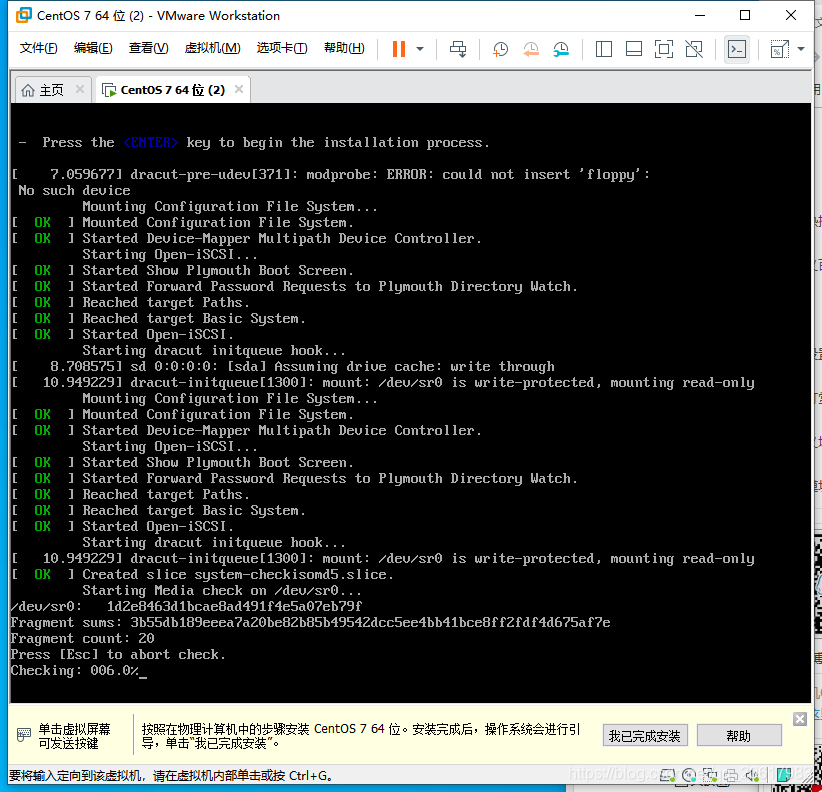Viewport: 822px width, 792px height.
Task: Click the hard disk status icon
Action: (667, 775)
